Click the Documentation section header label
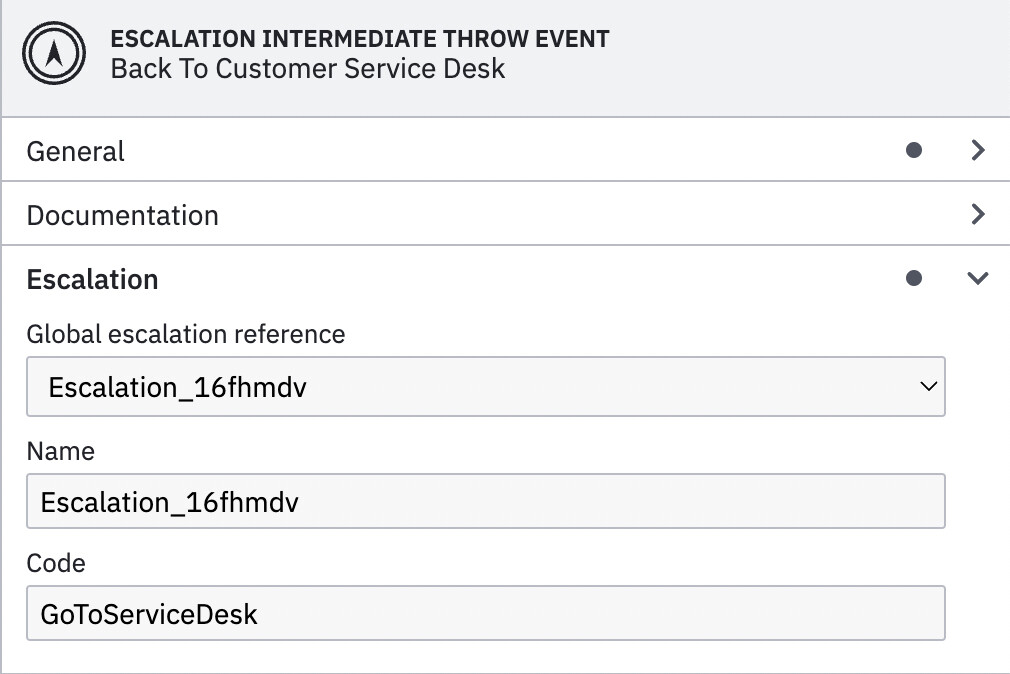This screenshot has width=1010, height=674. pos(122,214)
